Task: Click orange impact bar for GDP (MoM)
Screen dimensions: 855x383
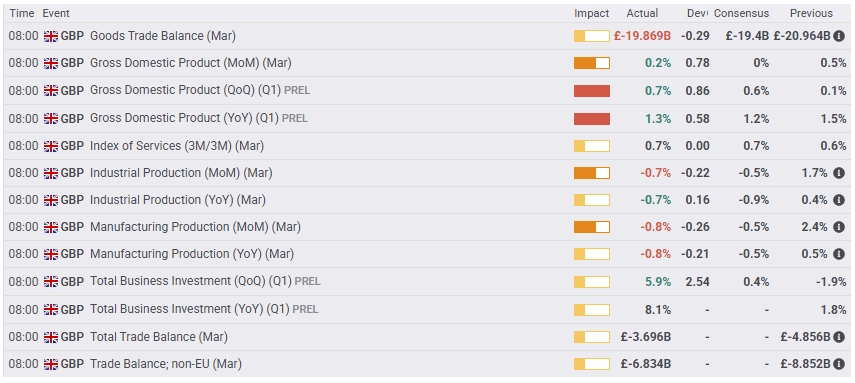Action: (592, 63)
